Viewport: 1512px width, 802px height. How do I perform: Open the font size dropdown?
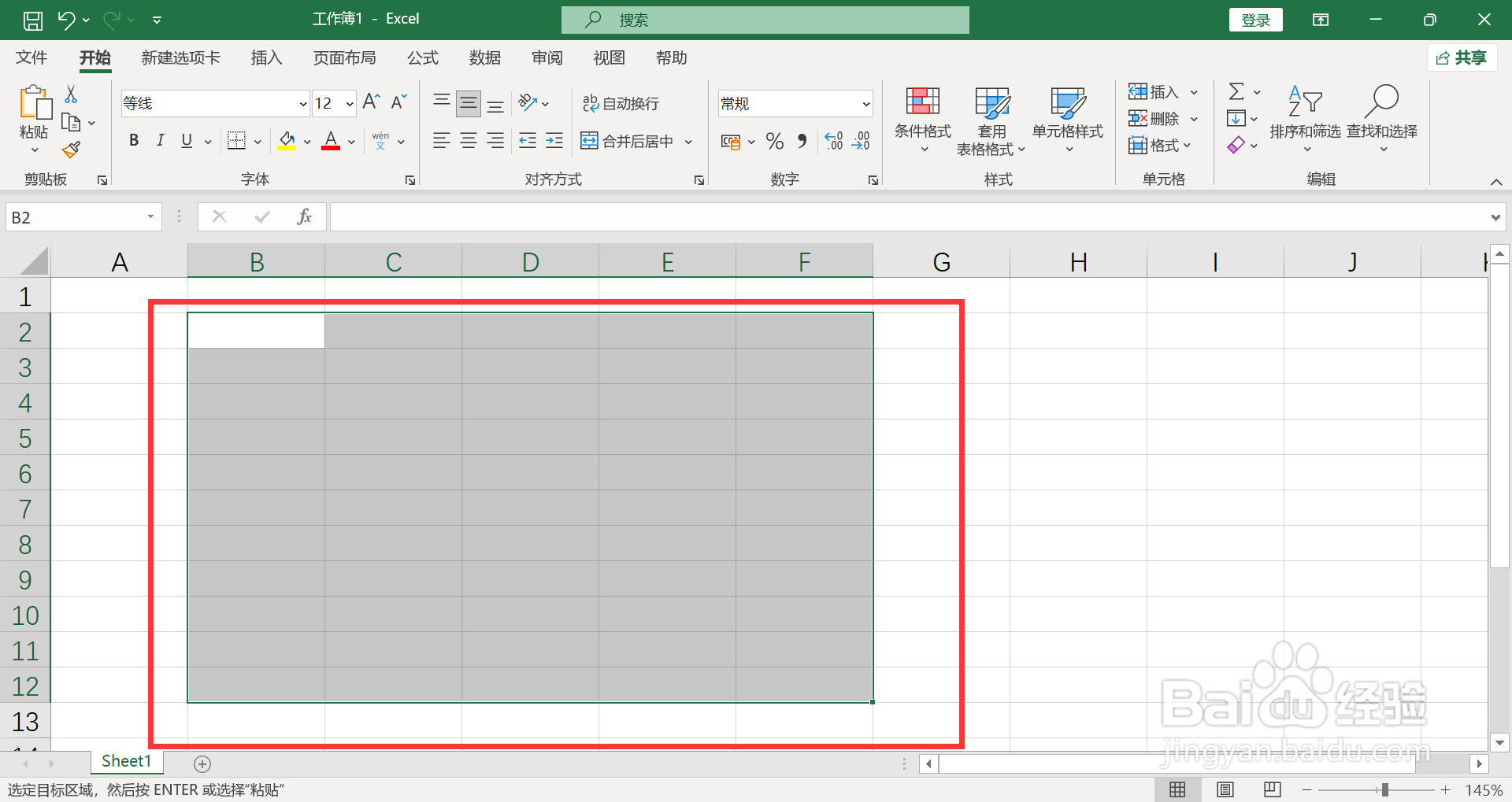pos(350,104)
